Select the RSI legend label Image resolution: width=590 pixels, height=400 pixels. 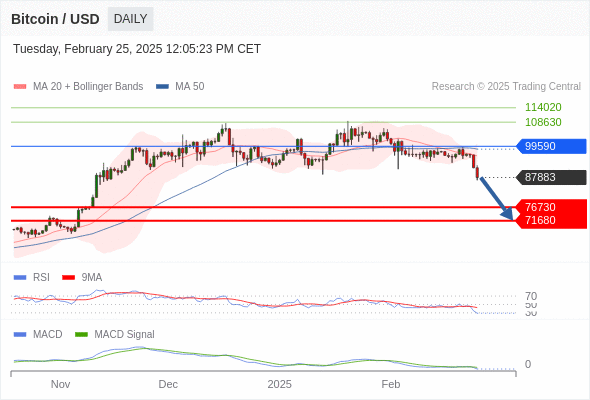[x=41, y=278]
